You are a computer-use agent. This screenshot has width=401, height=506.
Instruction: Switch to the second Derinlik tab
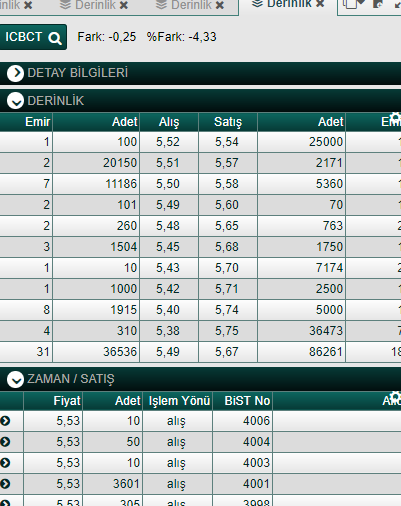pos(89,5)
